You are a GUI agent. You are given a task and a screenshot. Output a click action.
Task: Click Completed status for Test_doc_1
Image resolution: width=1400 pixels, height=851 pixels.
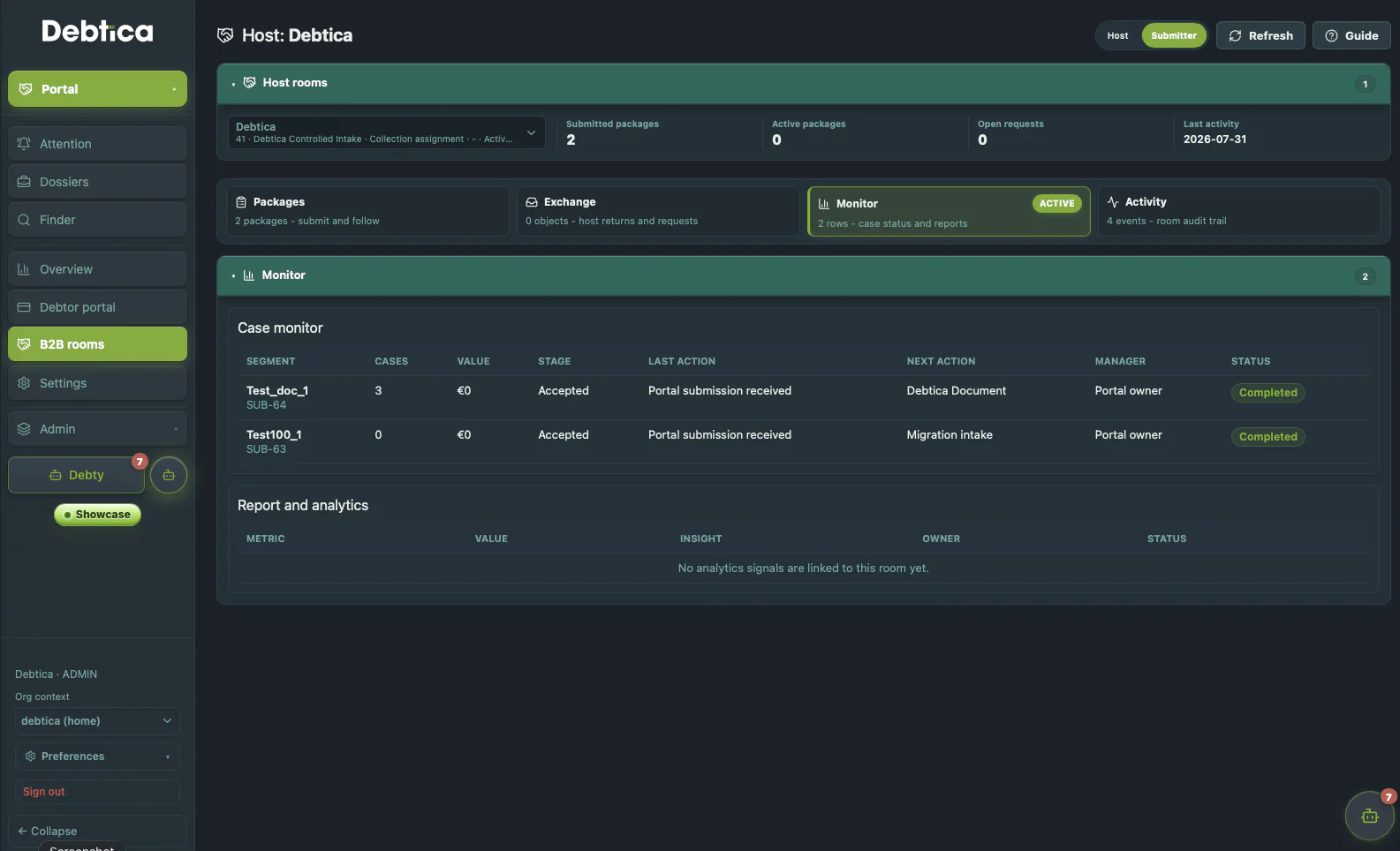[x=1268, y=393]
